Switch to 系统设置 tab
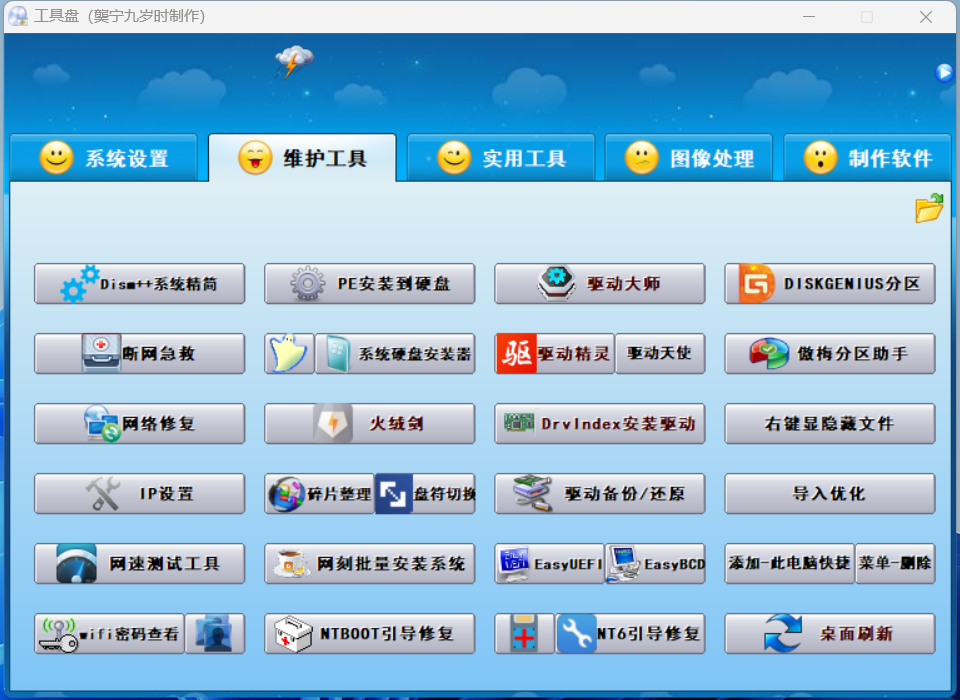The height and width of the screenshot is (700, 960). pos(104,158)
